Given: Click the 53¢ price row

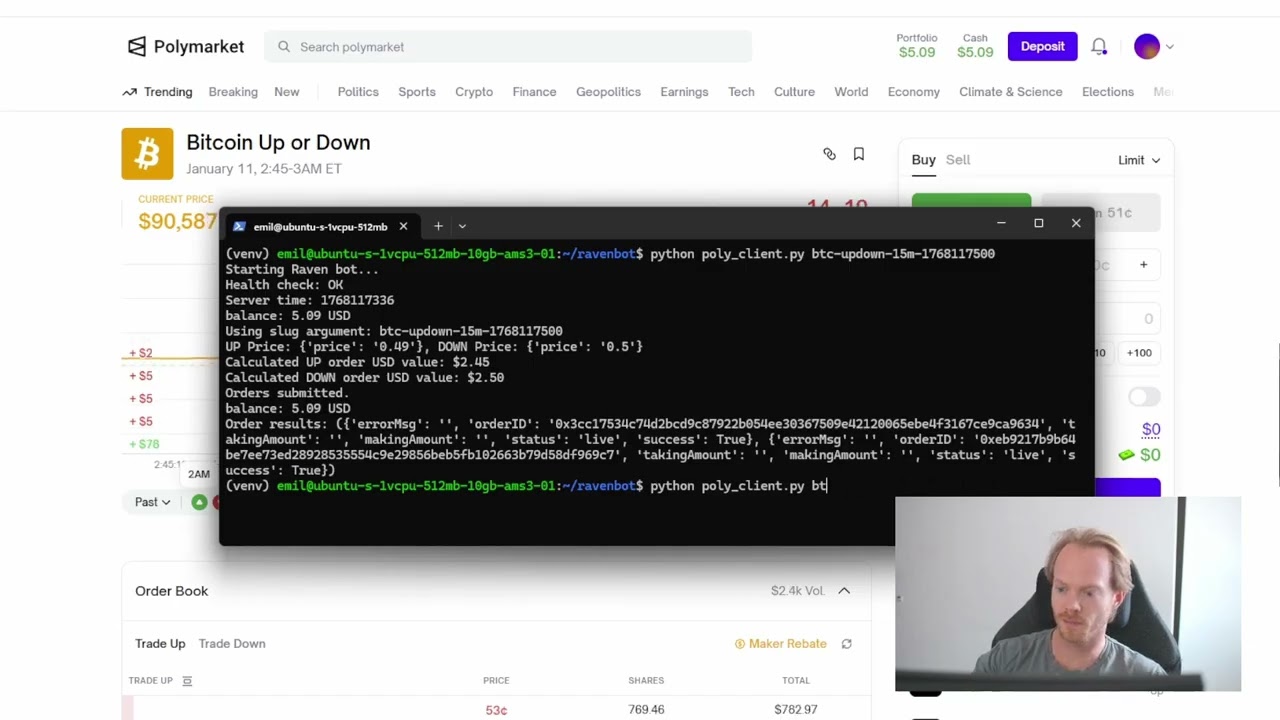Looking at the screenshot, I should point(496,710).
